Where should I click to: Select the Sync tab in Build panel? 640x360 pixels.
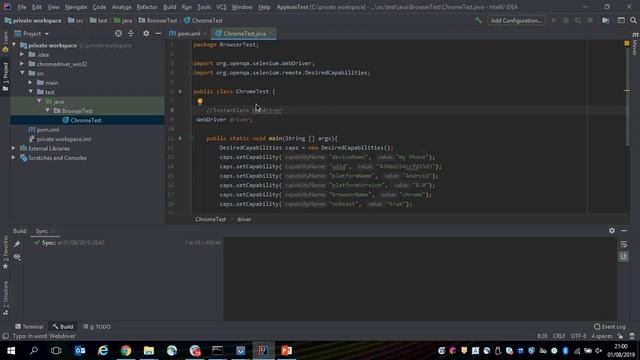pyautogui.click(x=42, y=231)
